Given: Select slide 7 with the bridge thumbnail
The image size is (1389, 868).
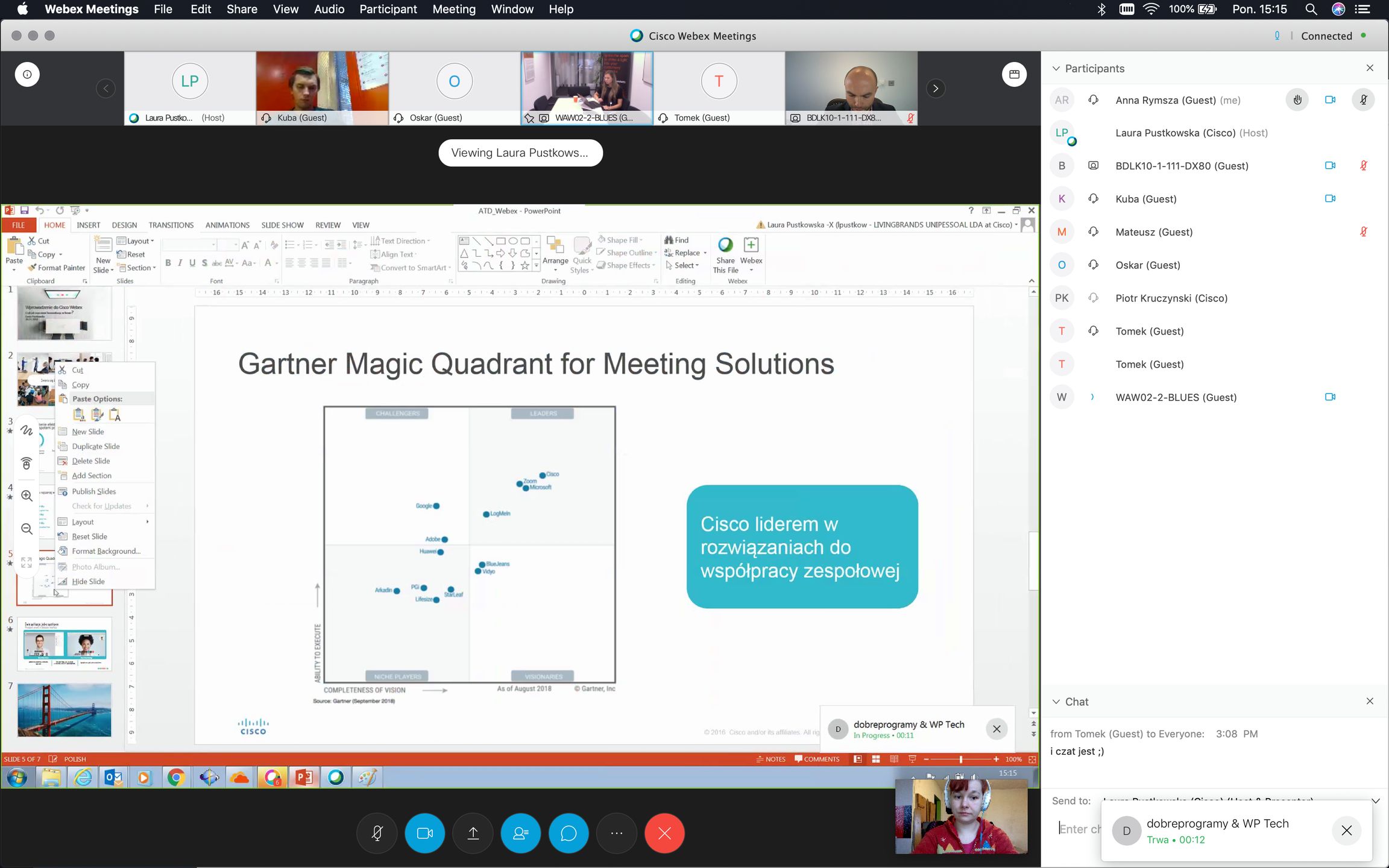Looking at the screenshot, I should coord(65,710).
